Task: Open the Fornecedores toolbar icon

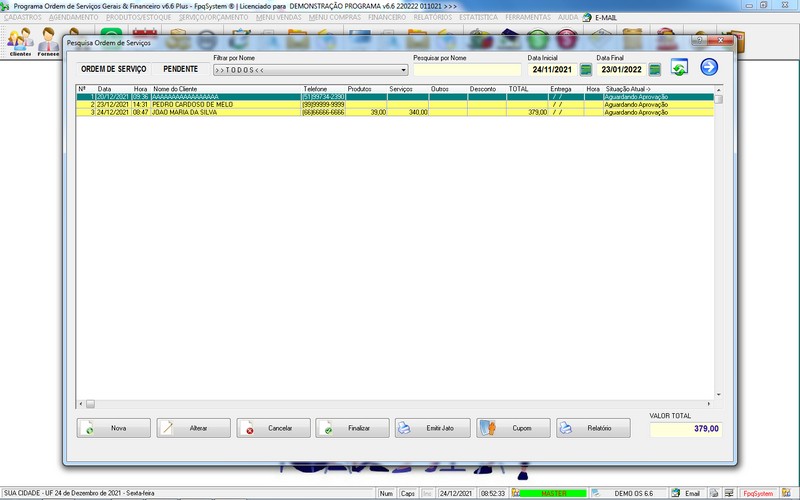Action: (x=48, y=41)
